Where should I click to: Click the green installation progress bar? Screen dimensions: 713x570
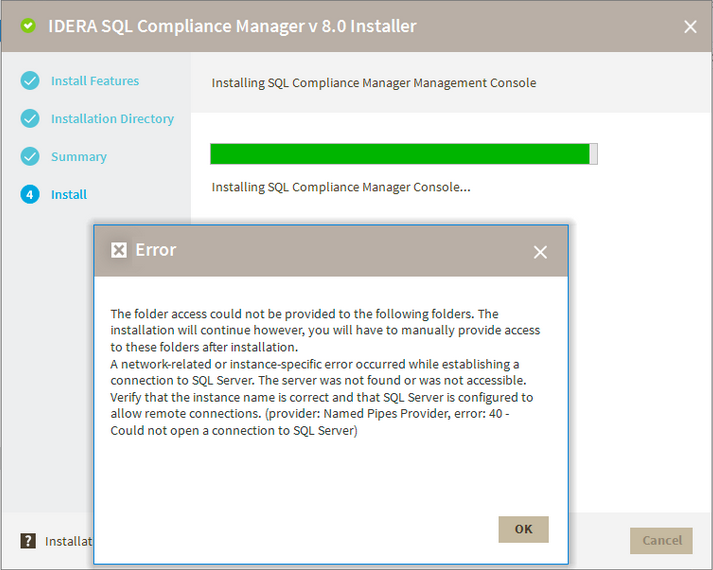400,154
